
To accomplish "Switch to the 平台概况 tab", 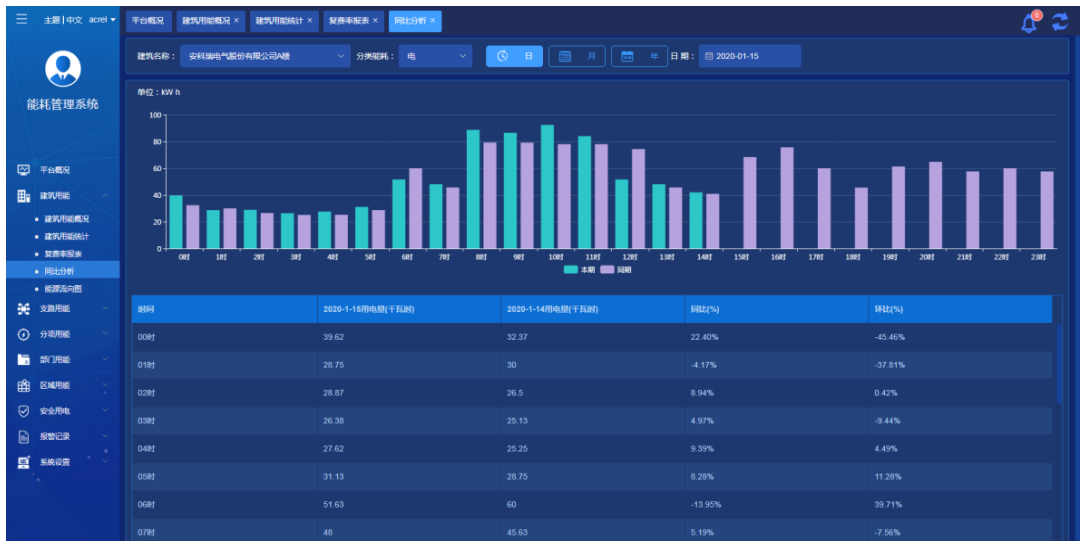I will [148, 20].
